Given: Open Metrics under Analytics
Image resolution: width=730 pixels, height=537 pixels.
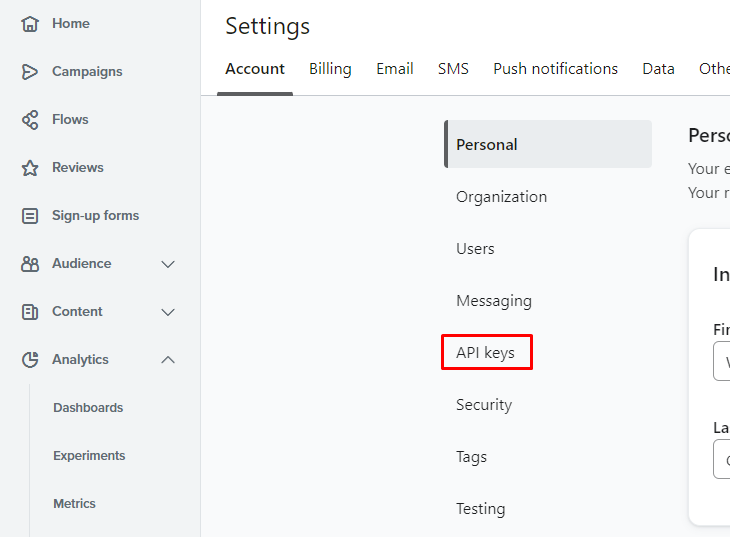Looking at the screenshot, I should pyautogui.click(x=74, y=503).
